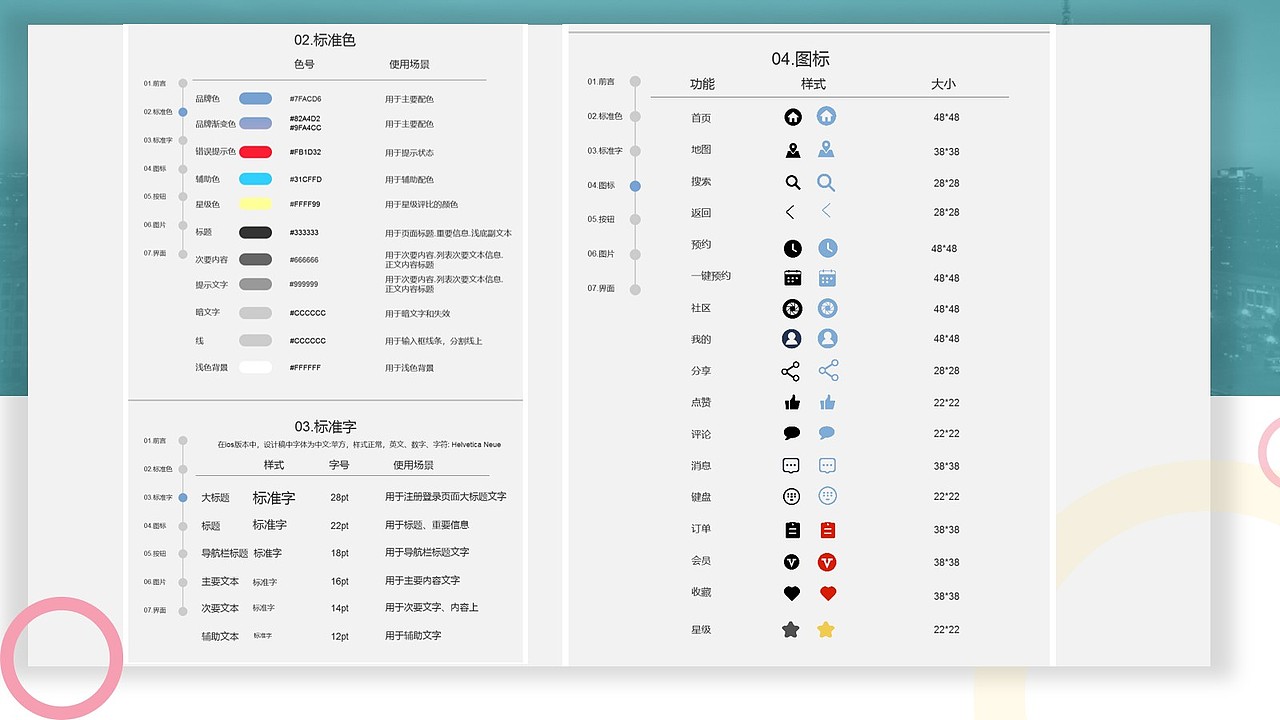The height and width of the screenshot is (720, 1280).
Task: Select the blue 预约 clock icon
Action: (x=827, y=248)
